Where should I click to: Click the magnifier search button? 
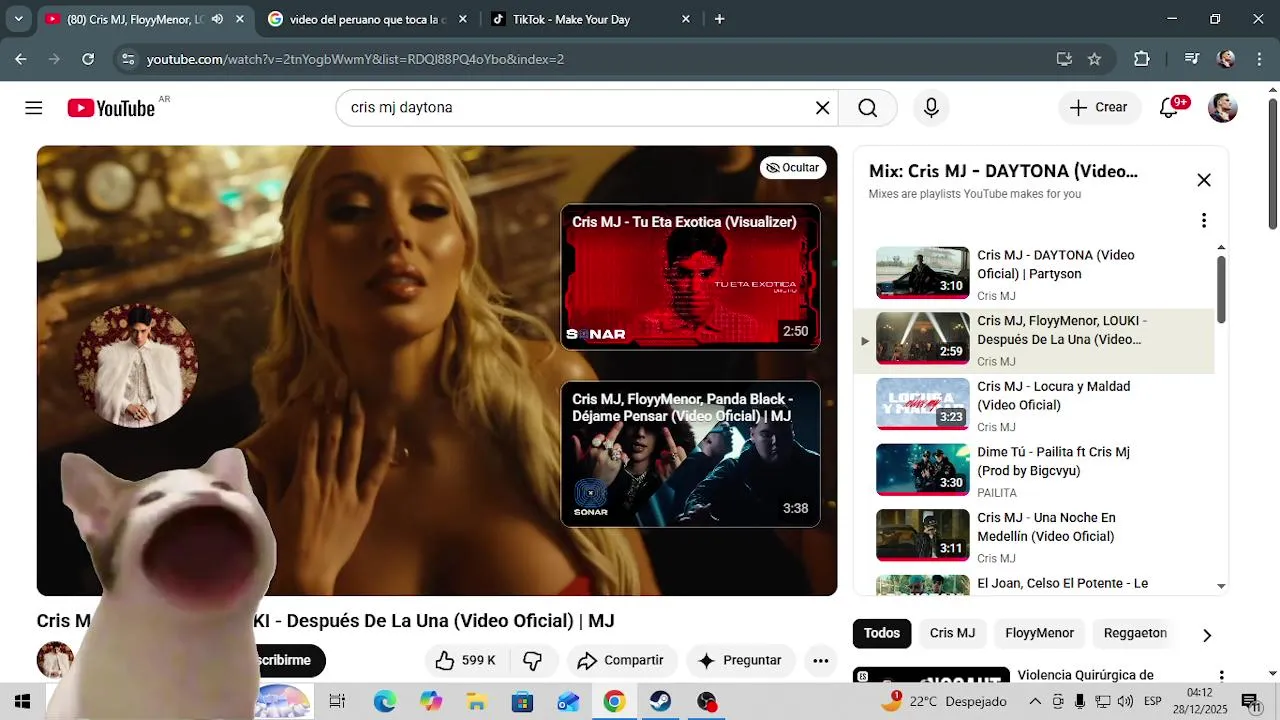point(867,108)
